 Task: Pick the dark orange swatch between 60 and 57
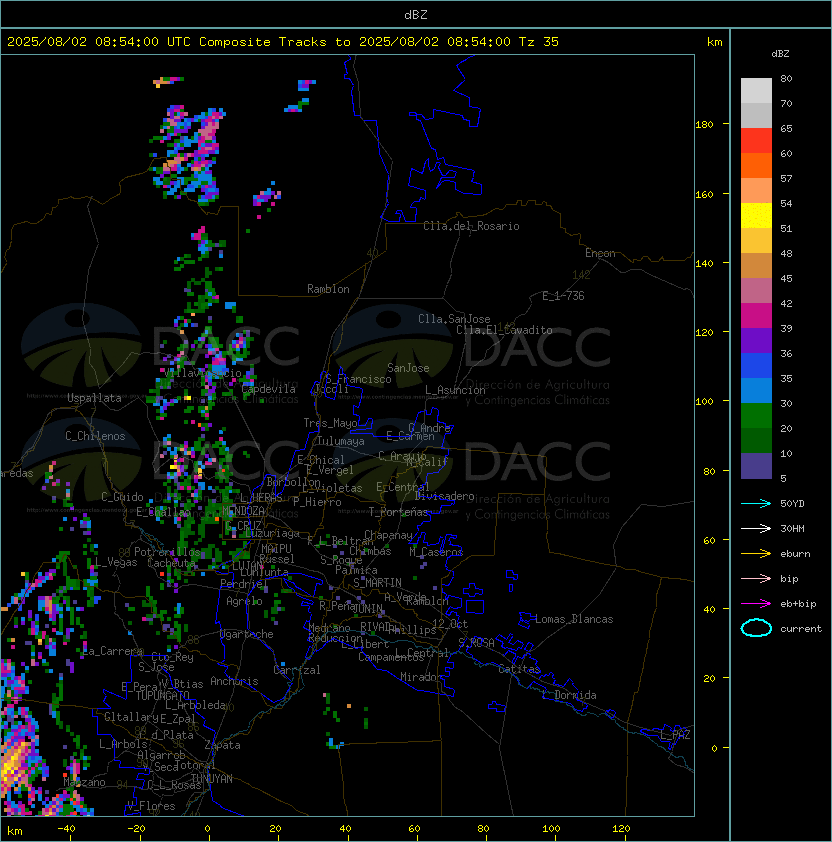[x=756, y=165]
